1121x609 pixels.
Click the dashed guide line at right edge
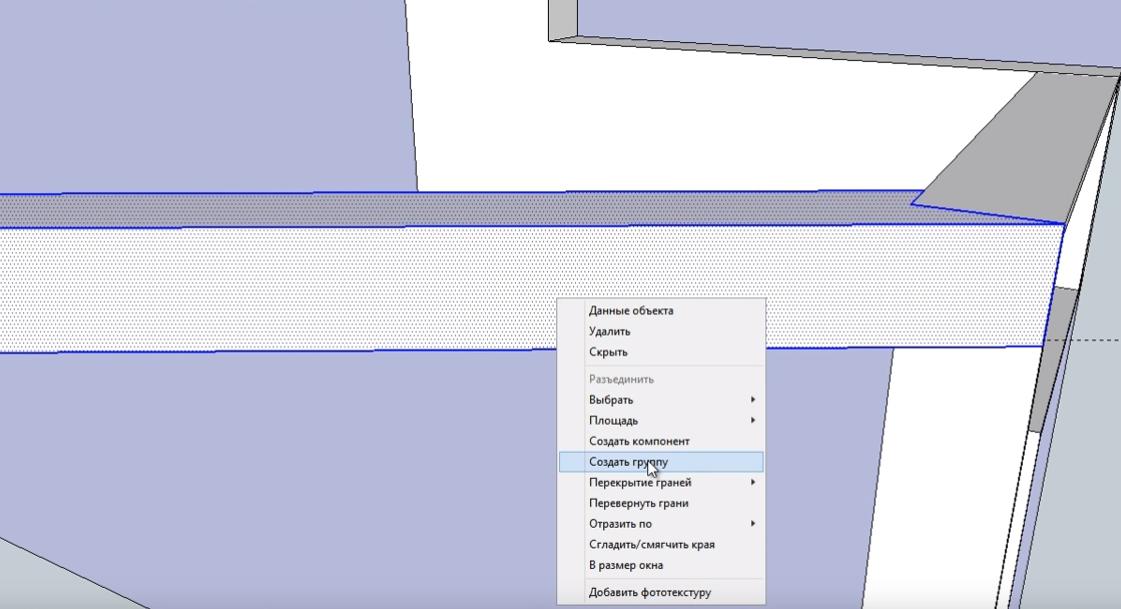click(x=1090, y=340)
